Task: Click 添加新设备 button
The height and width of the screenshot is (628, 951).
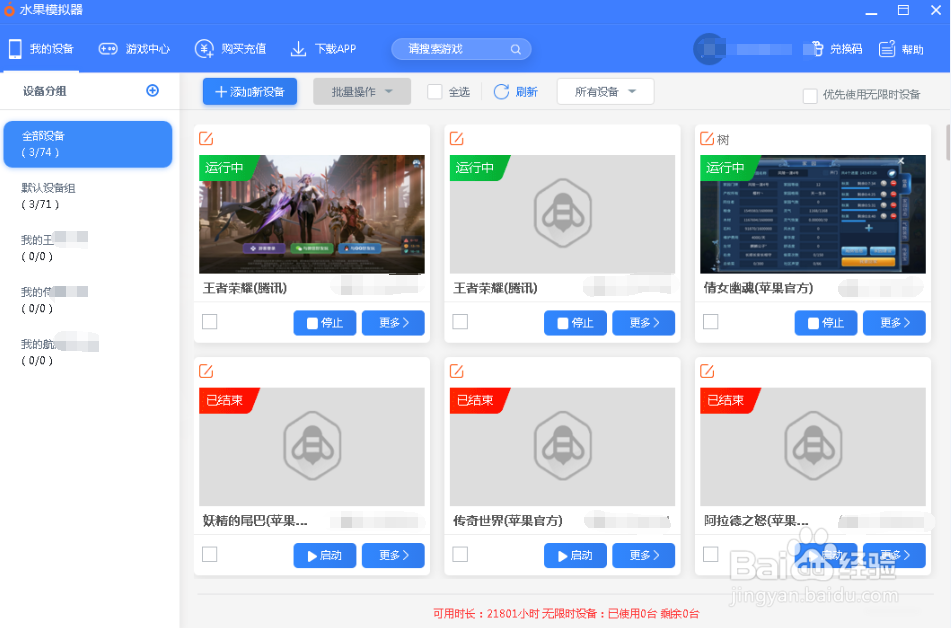Action: [x=250, y=92]
